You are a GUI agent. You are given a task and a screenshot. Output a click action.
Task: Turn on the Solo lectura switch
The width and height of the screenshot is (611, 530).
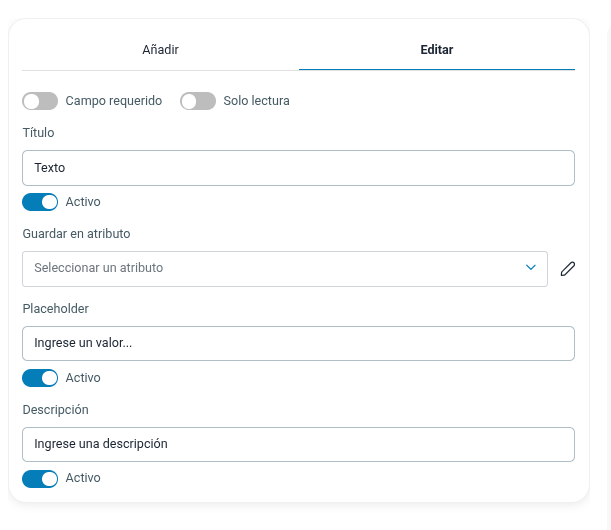198,101
